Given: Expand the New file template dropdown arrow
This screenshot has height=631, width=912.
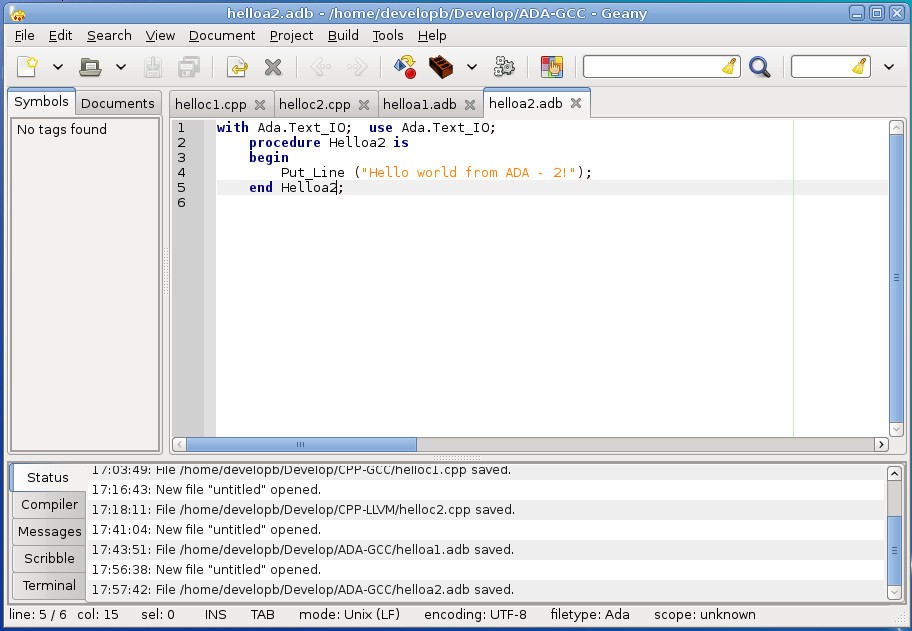Looking at the screenshot, I should (58, 67).
